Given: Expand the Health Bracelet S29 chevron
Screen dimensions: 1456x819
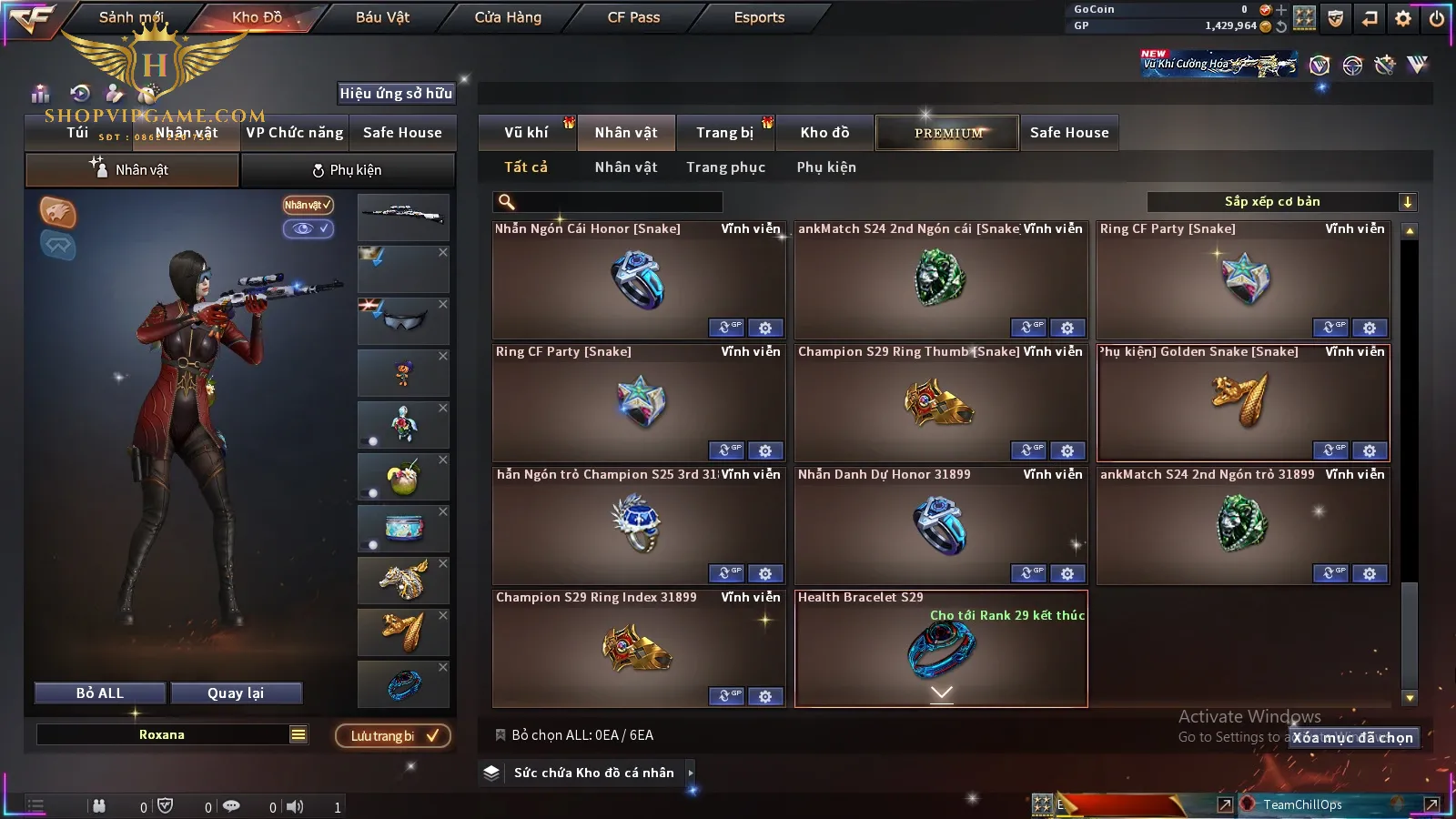Looking at the screenshot, I should coord(942,693).
